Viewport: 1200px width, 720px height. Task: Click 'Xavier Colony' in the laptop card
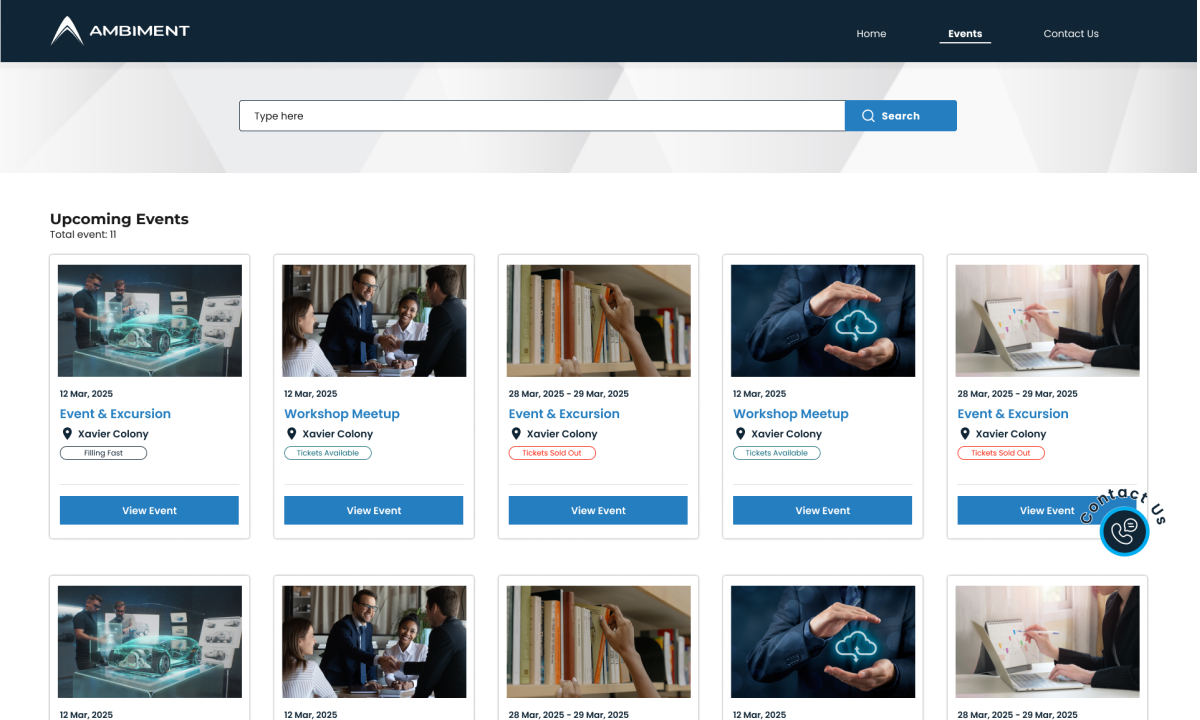pos(1011,434)
